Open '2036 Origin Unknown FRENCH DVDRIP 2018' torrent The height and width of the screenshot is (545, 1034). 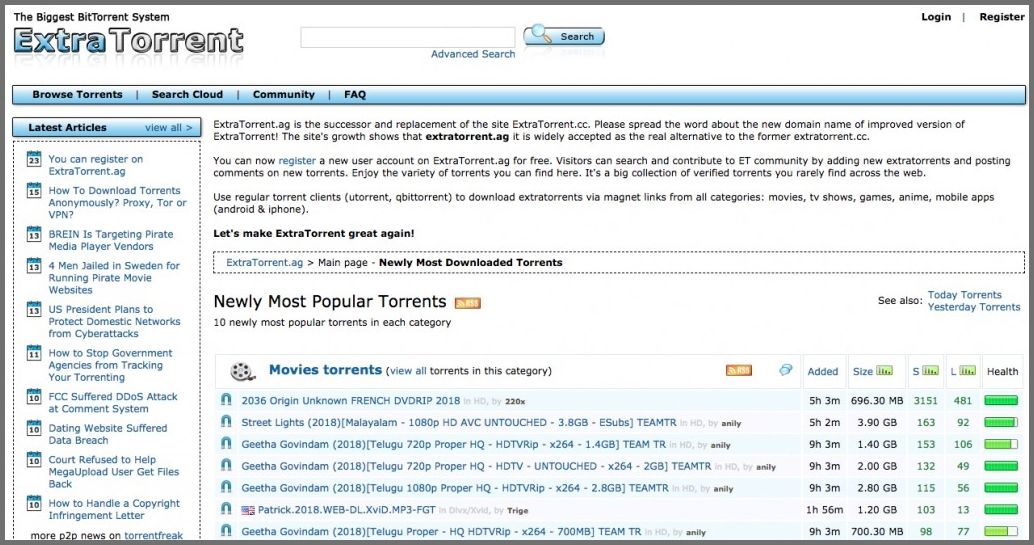[351, 401]
